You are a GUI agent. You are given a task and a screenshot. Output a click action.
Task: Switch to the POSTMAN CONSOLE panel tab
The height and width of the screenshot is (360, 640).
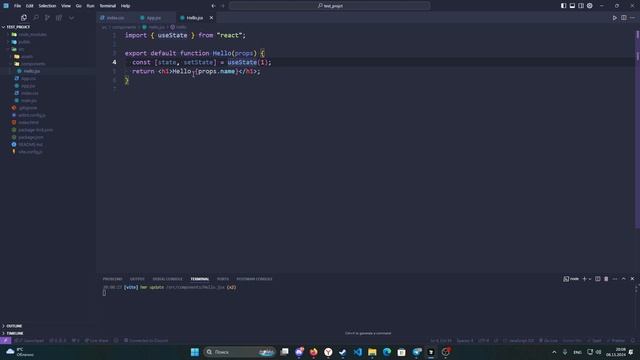(x=254, y=279)
